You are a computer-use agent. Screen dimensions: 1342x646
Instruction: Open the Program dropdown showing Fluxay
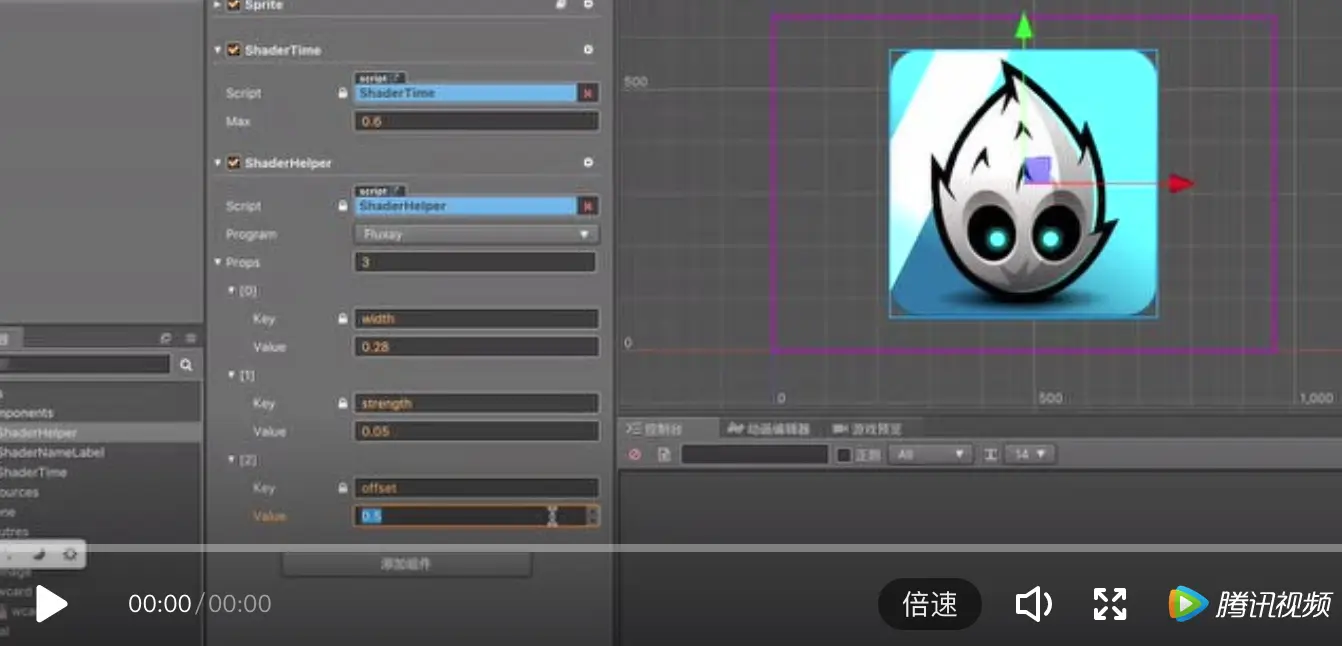476,234
